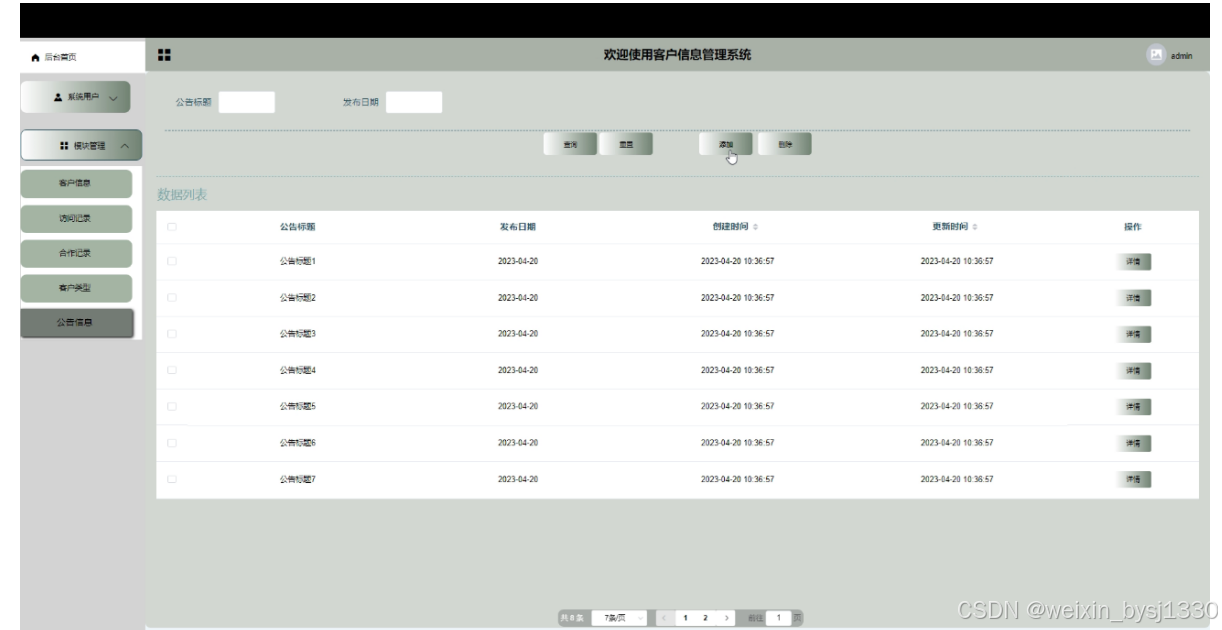Click the grid icon on 模块管理
Screen dimensions: 1222x630
[64, 146]
